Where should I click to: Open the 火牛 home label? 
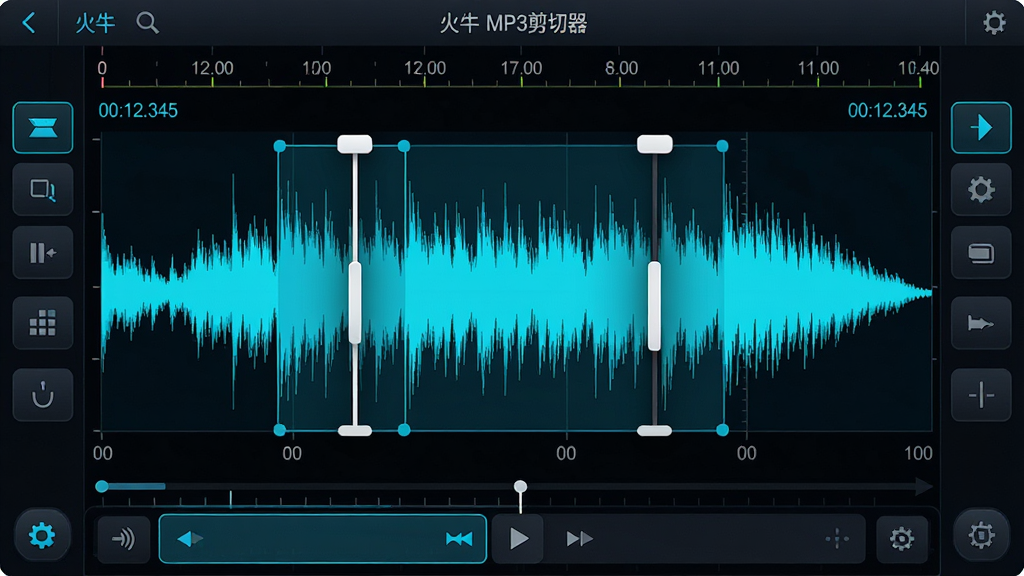click(95, 24)
